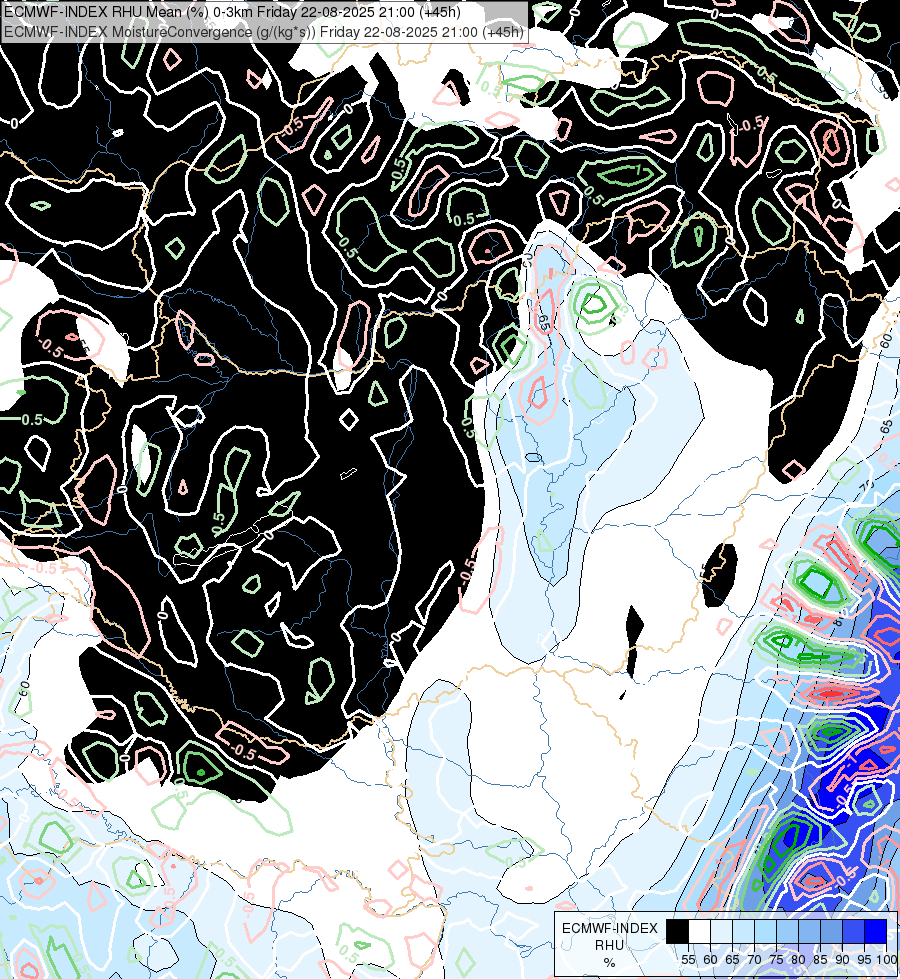Image resolution: width=900 pixels, height=979 pixels.
Task: Click the legend swatch between 85 and 90
Action: (831, 931)
